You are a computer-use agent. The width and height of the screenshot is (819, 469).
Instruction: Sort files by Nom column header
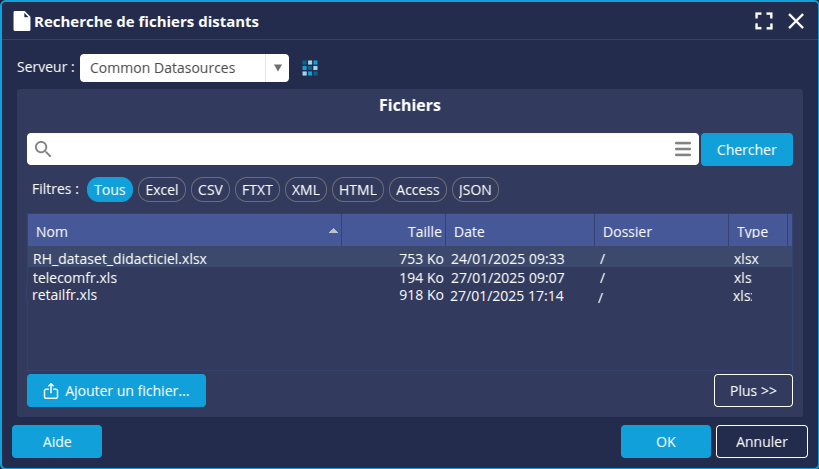(x=180, y=231)
